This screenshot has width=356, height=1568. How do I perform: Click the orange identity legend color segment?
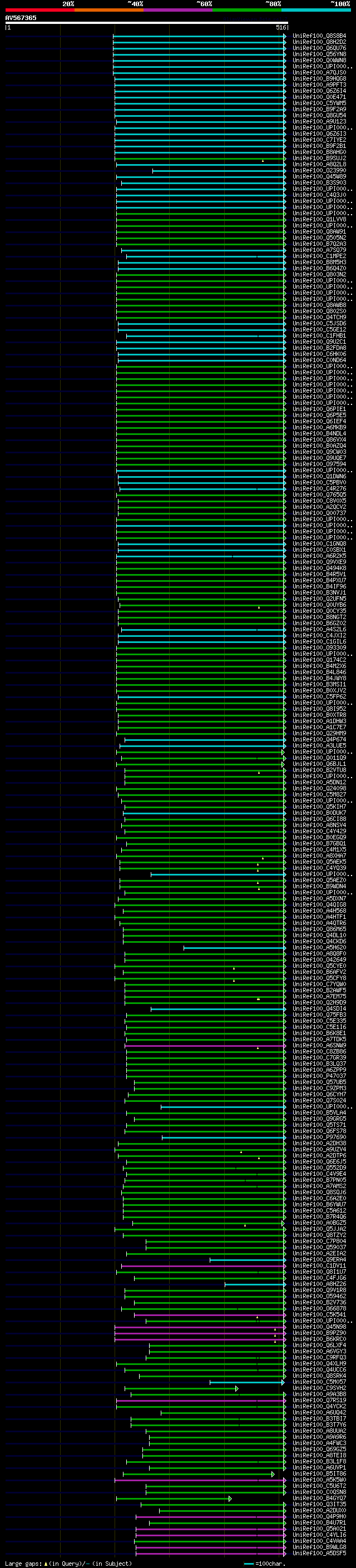(109, 10)
